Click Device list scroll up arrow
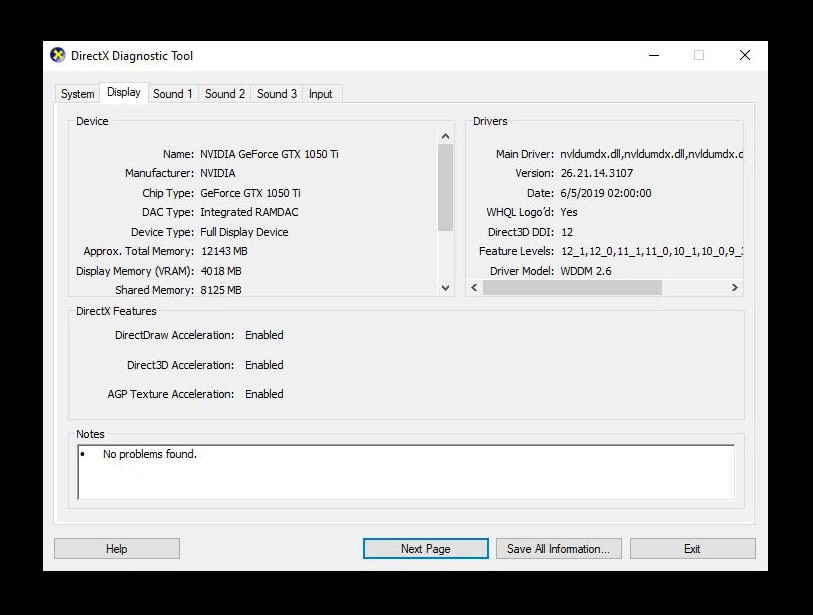The width and height of the screenshot is (813, 615). tap(445, 136)
